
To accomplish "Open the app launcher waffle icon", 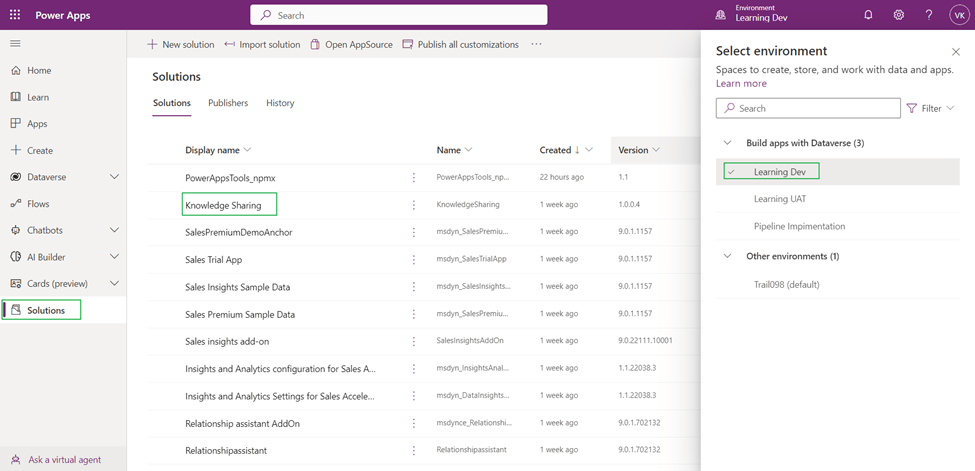I will coord(15,15).
